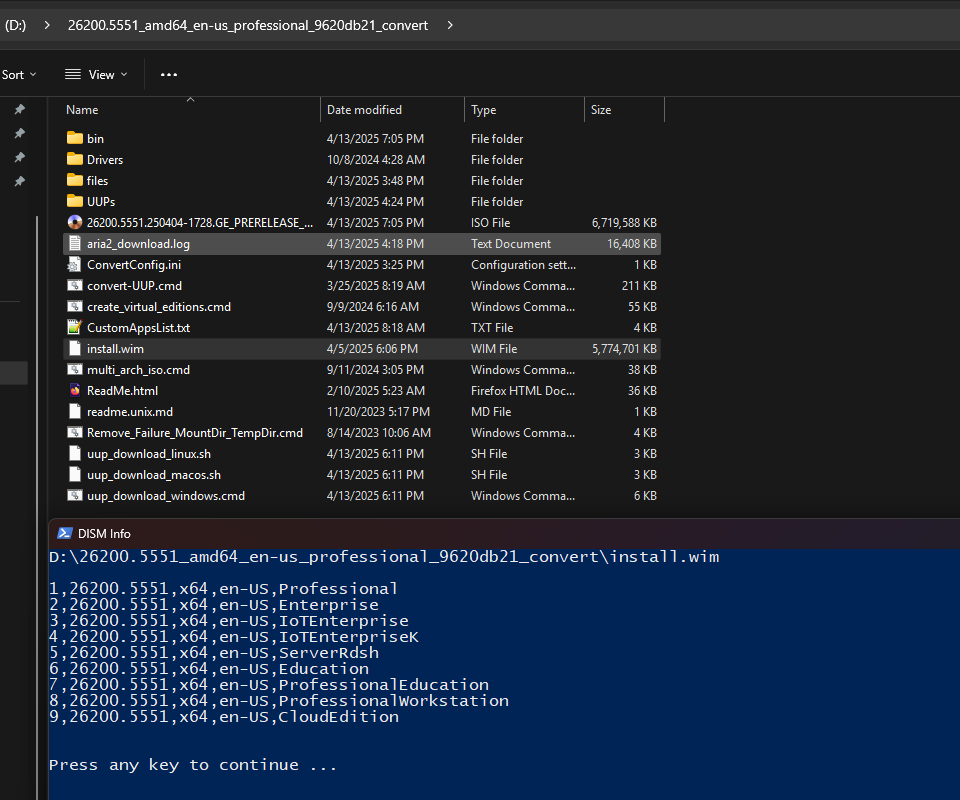This screenshot has width=960, height=800.
Task: Click the 10/8/2024 4:28 AM date cell
Action: 375,160
